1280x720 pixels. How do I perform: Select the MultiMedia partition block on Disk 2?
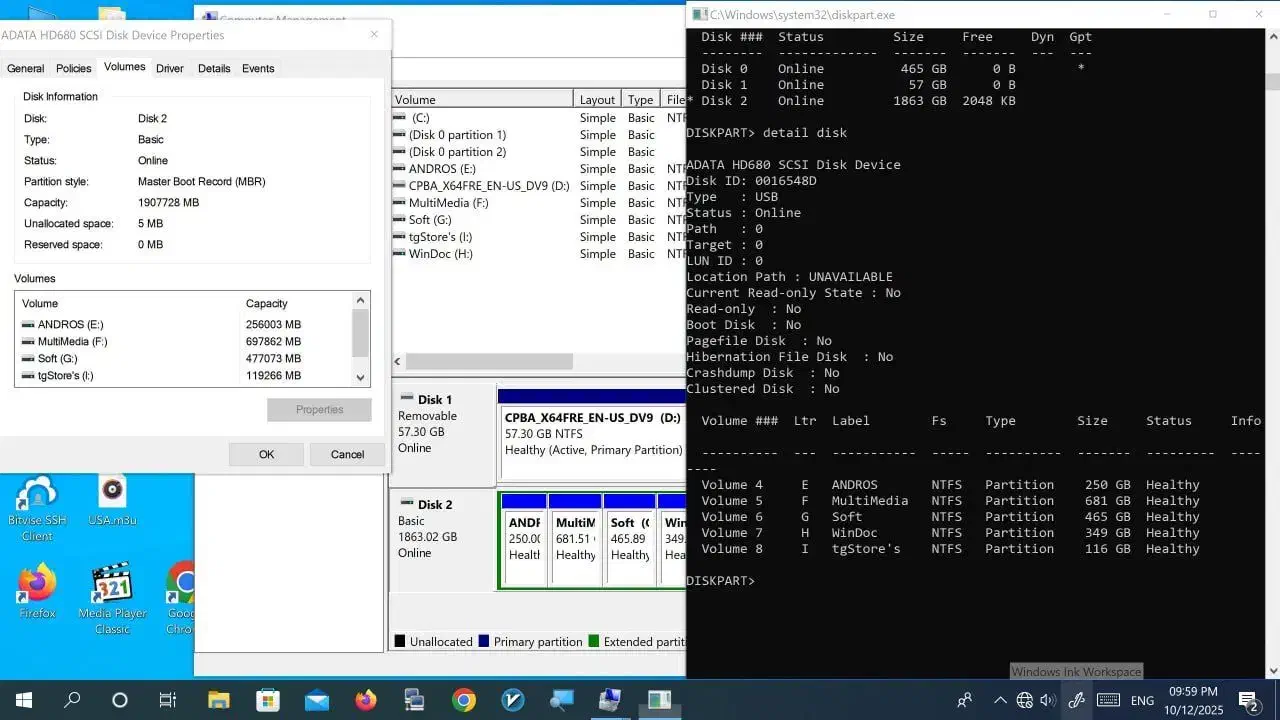575,540
